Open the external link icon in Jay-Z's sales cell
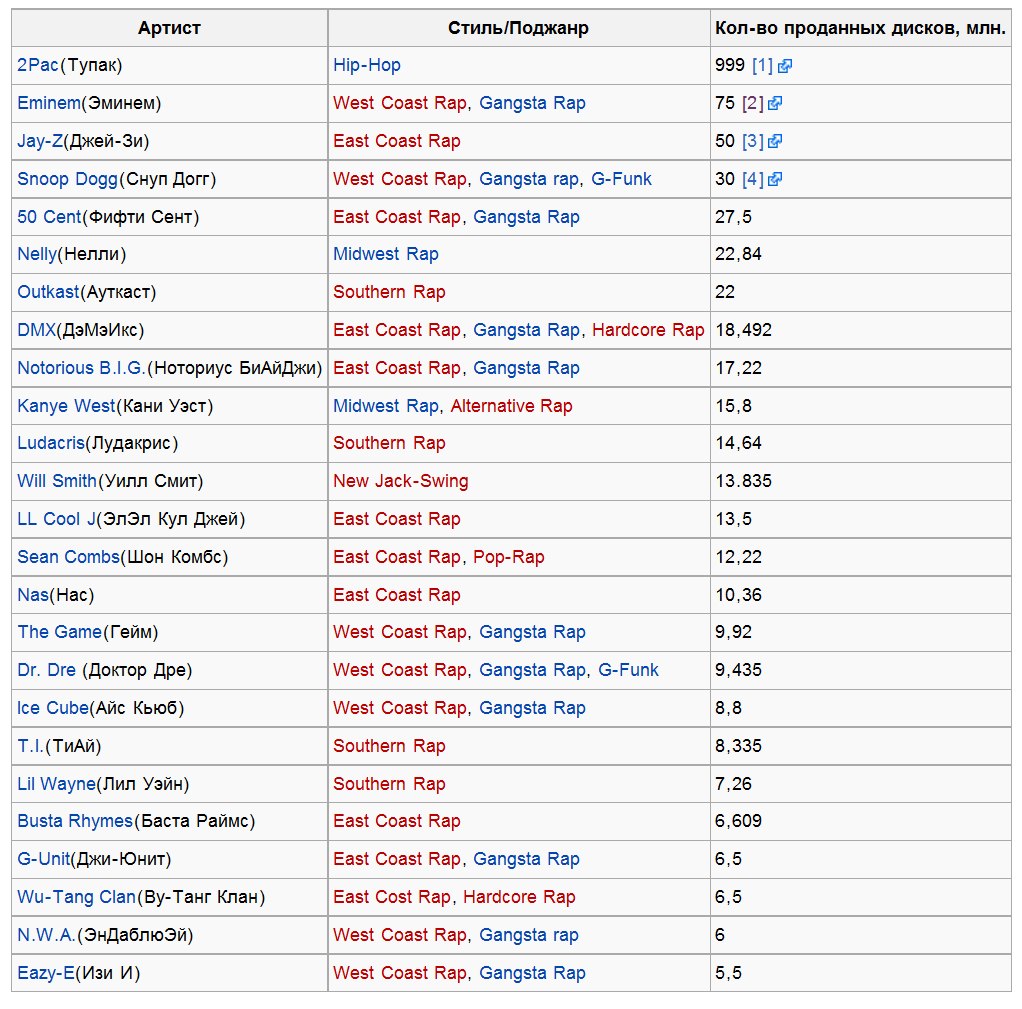The width and height of the screenshot is (1022, 1009). pos(775,141)
